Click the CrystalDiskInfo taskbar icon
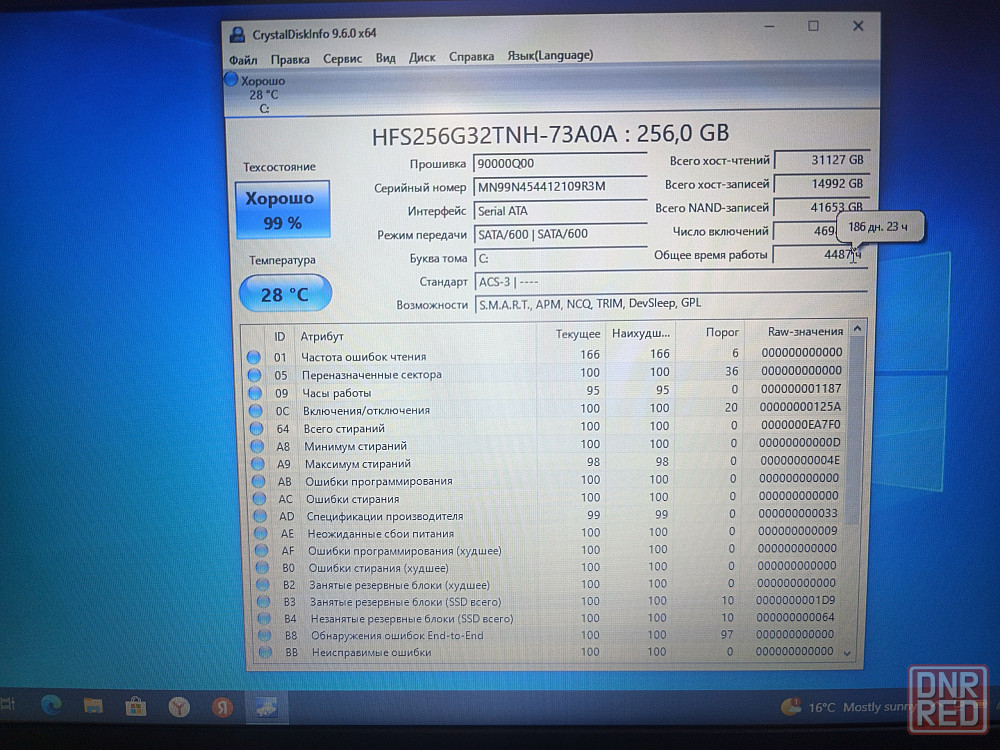1000x750 pixels. 267,707
